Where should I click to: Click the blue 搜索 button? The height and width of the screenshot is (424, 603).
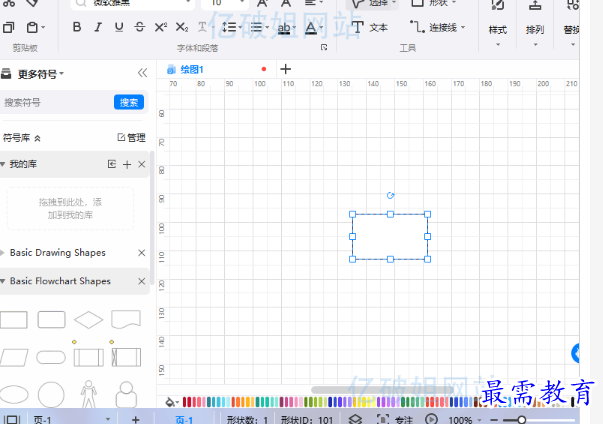(129, 102)
